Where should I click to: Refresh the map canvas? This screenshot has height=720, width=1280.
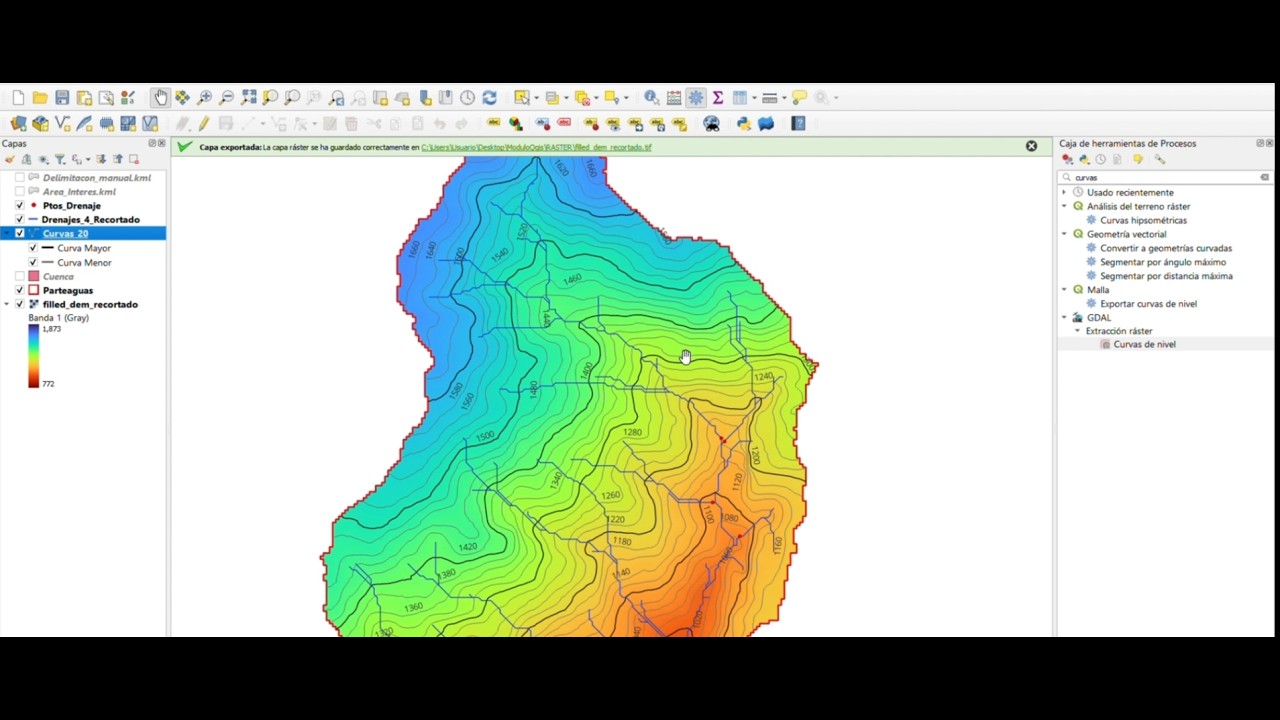click(489, 98)
